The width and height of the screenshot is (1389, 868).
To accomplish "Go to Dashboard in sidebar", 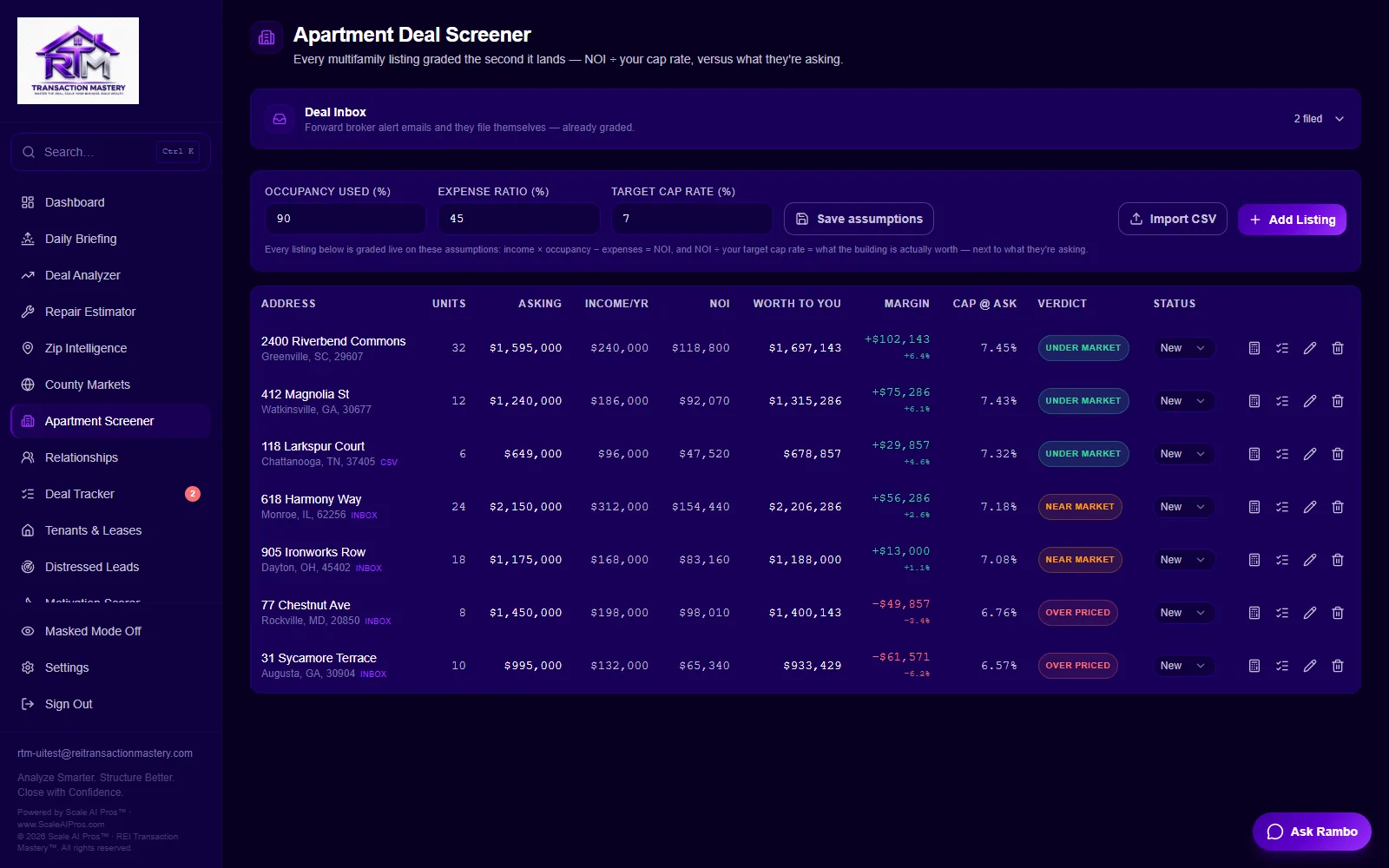I will [110, 202].
